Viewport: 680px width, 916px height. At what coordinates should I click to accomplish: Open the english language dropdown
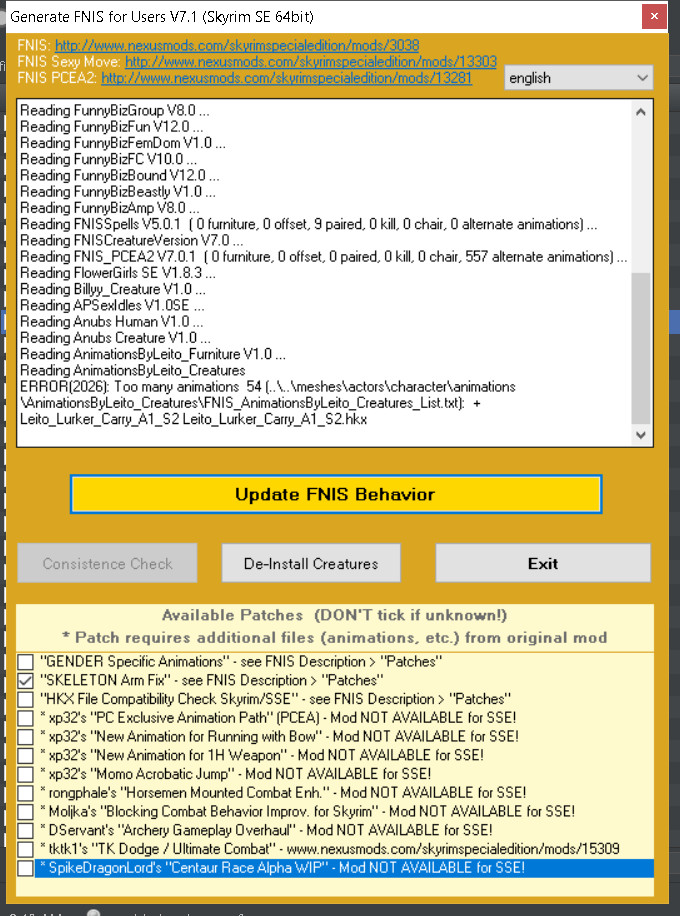click(578, 78)
